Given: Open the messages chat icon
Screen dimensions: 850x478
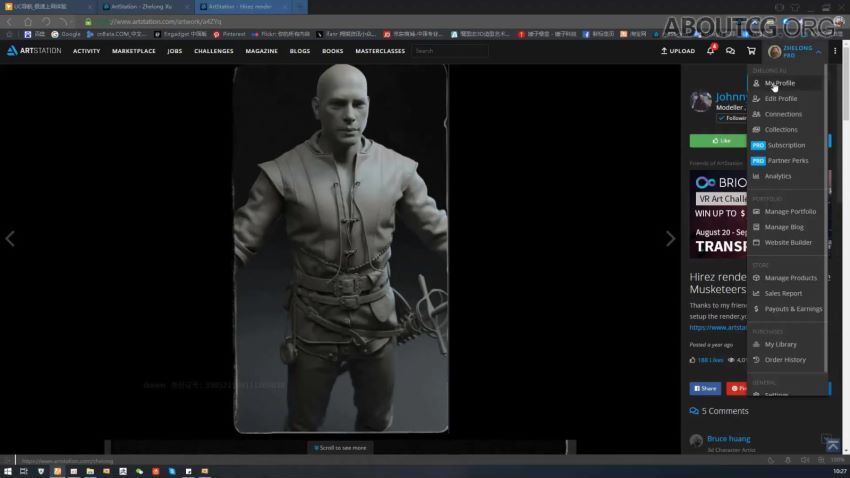Looking at the screenshot, I should coord(730,51).
